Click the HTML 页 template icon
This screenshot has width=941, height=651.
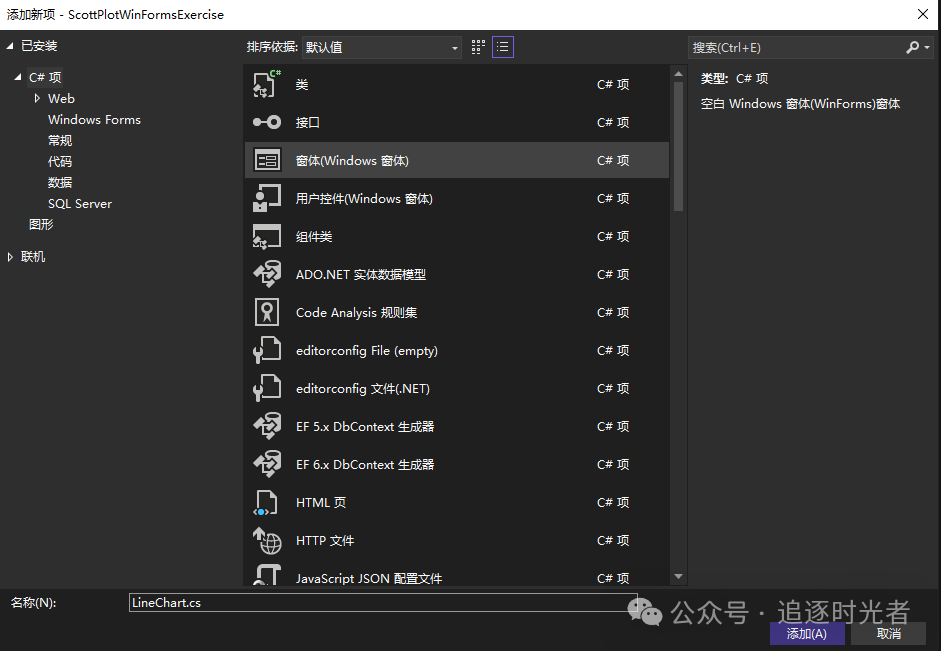266,502
